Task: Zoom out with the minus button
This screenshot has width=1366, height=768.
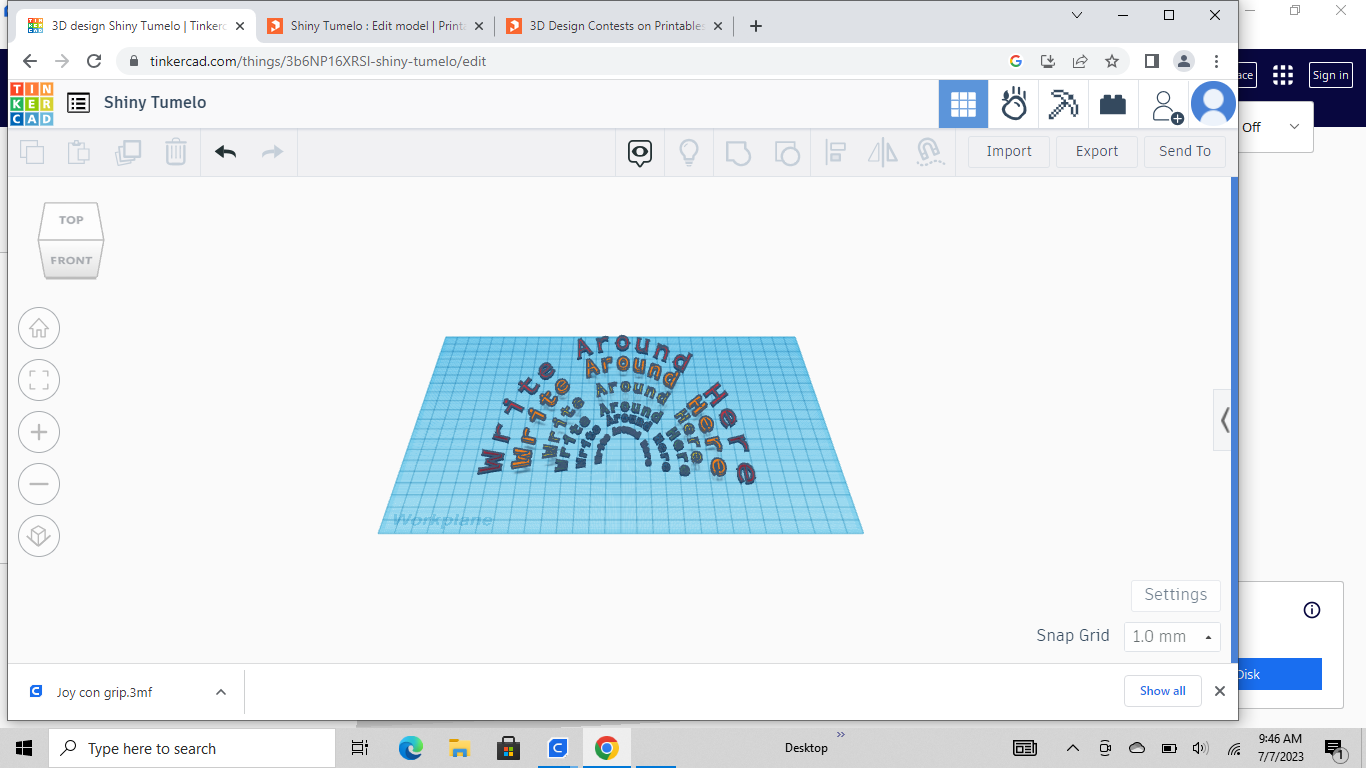Action: [x=39, y=484]
